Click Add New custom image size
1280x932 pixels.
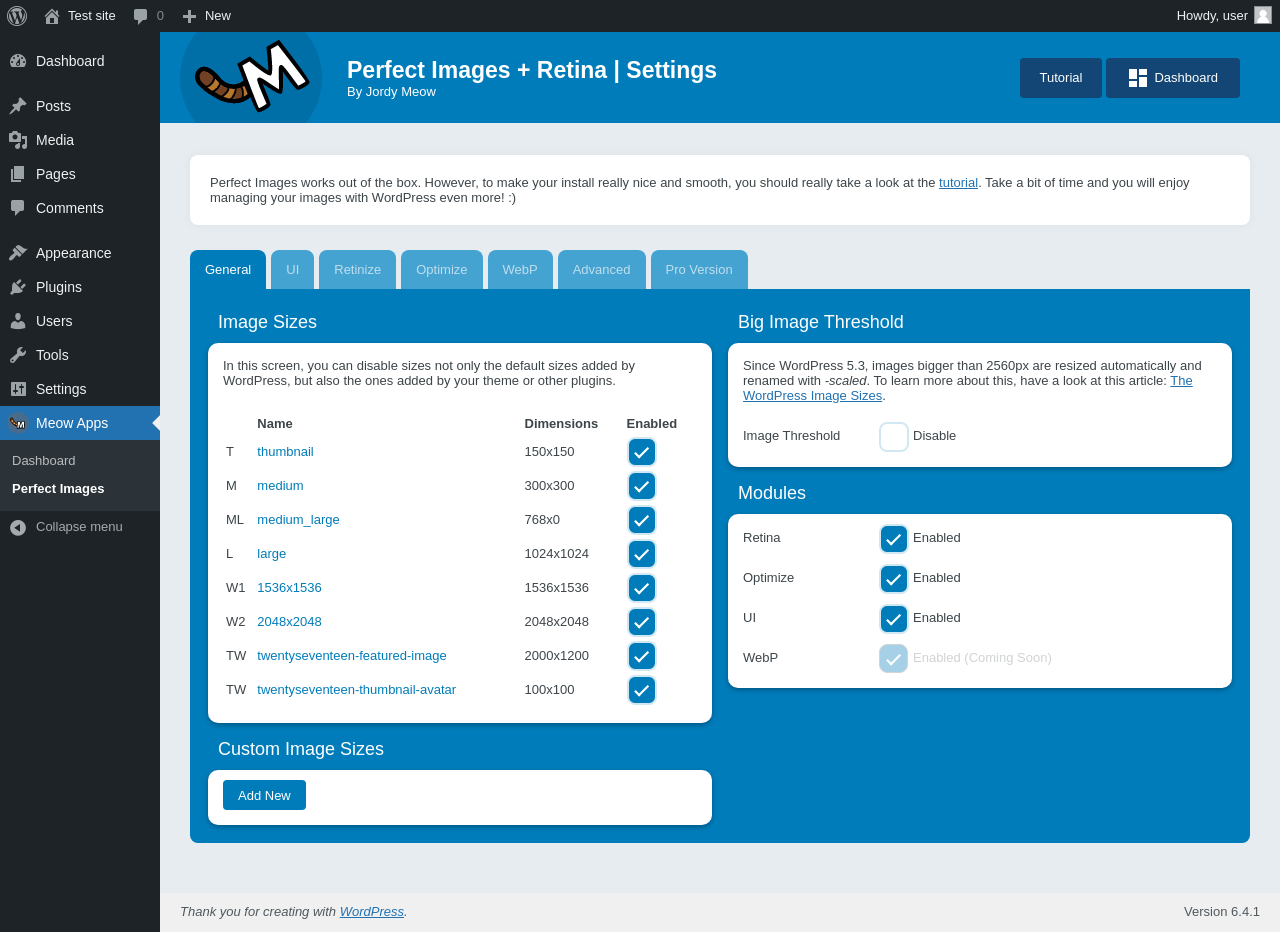[x=264, y=795]
